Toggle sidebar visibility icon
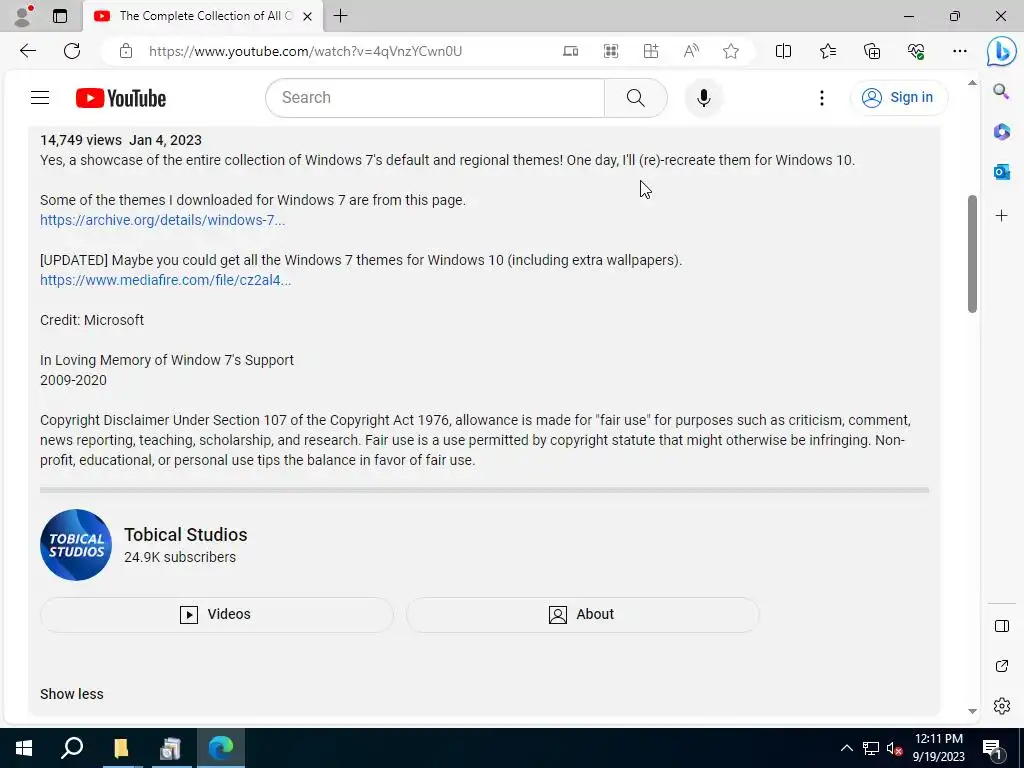The width and height of the screenshot is (1024, 768). (x=1001, y=626)
